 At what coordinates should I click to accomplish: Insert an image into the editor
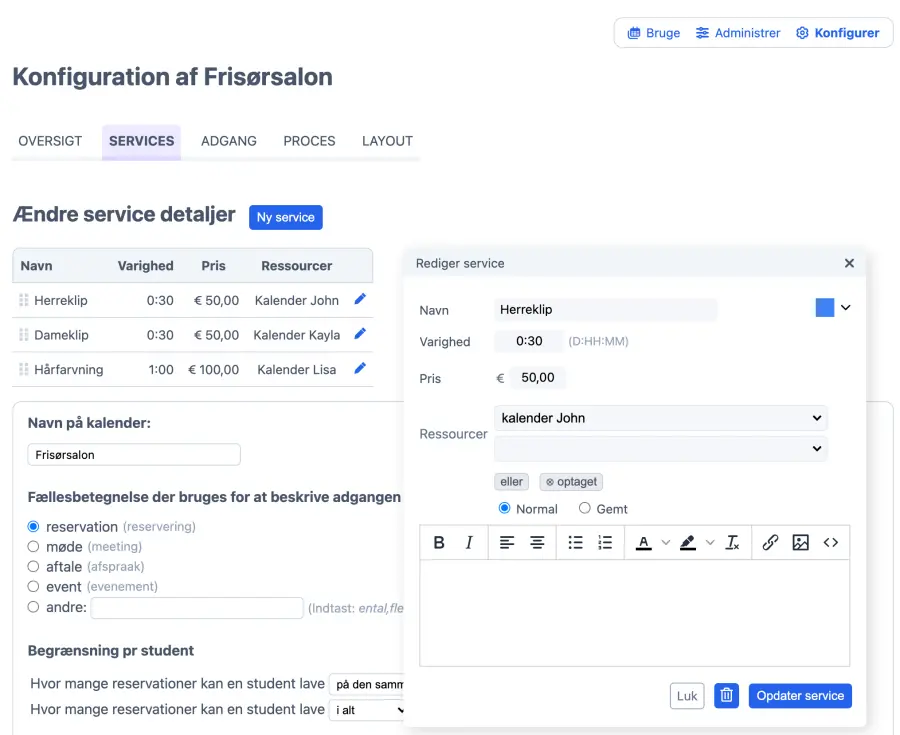tap(800, 543)
